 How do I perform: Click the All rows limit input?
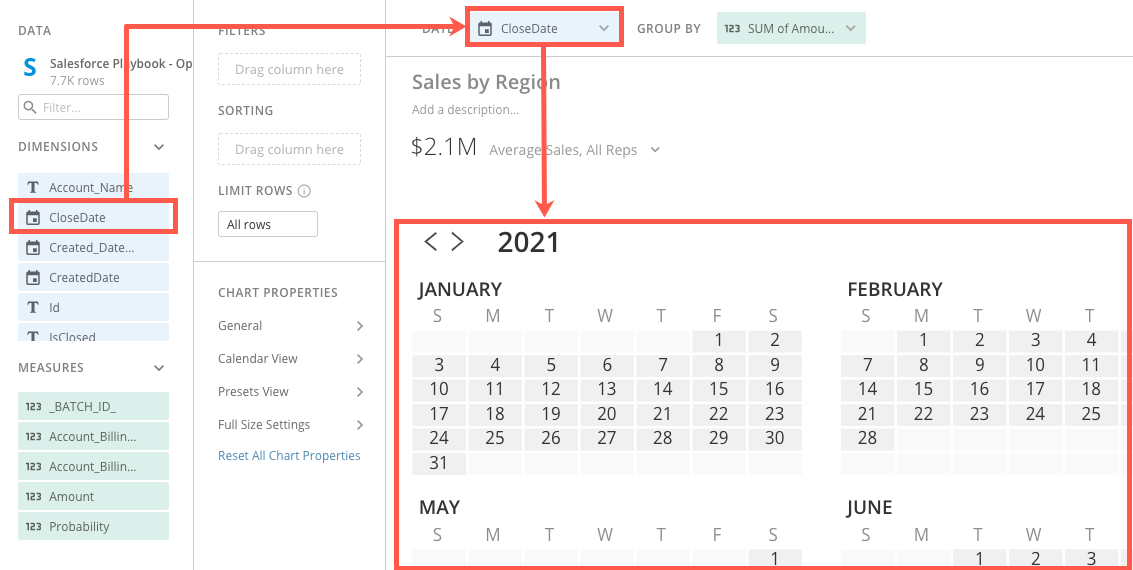click(x=267, y=224)
